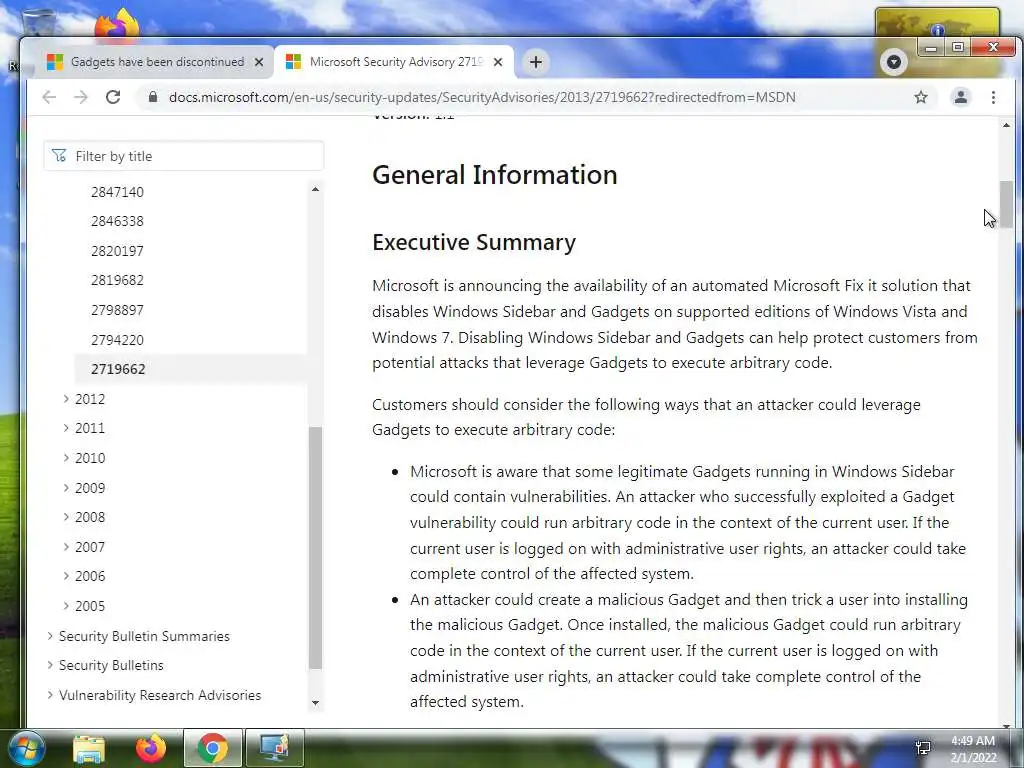
Task: Expand the 2010 tree node
Action: (66, 458)
